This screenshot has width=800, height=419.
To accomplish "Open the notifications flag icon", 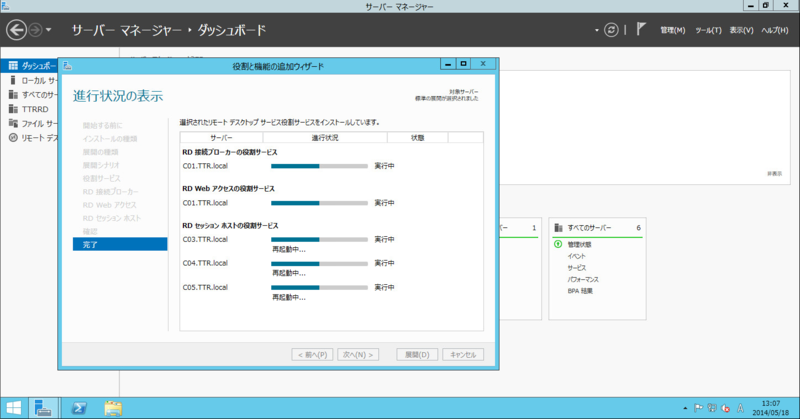I will point(641,30).
